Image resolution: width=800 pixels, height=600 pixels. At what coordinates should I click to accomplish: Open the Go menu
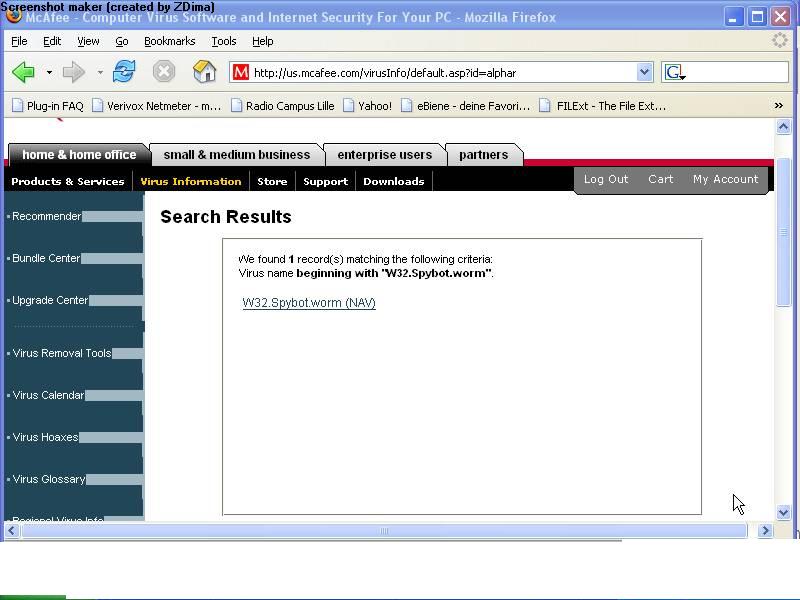point(121,41)
